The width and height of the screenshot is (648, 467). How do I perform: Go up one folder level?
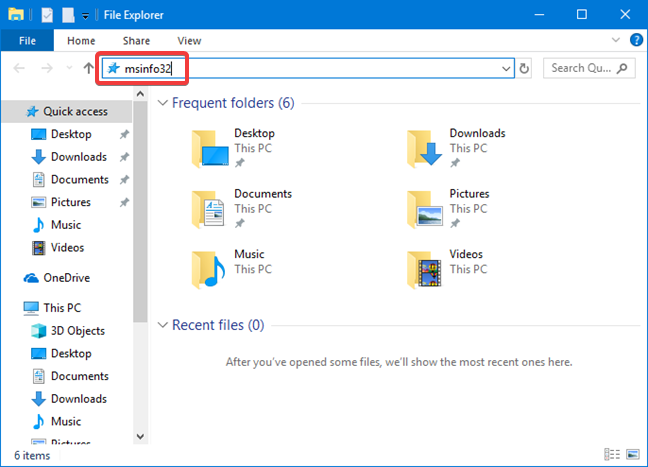coord(88,68)
